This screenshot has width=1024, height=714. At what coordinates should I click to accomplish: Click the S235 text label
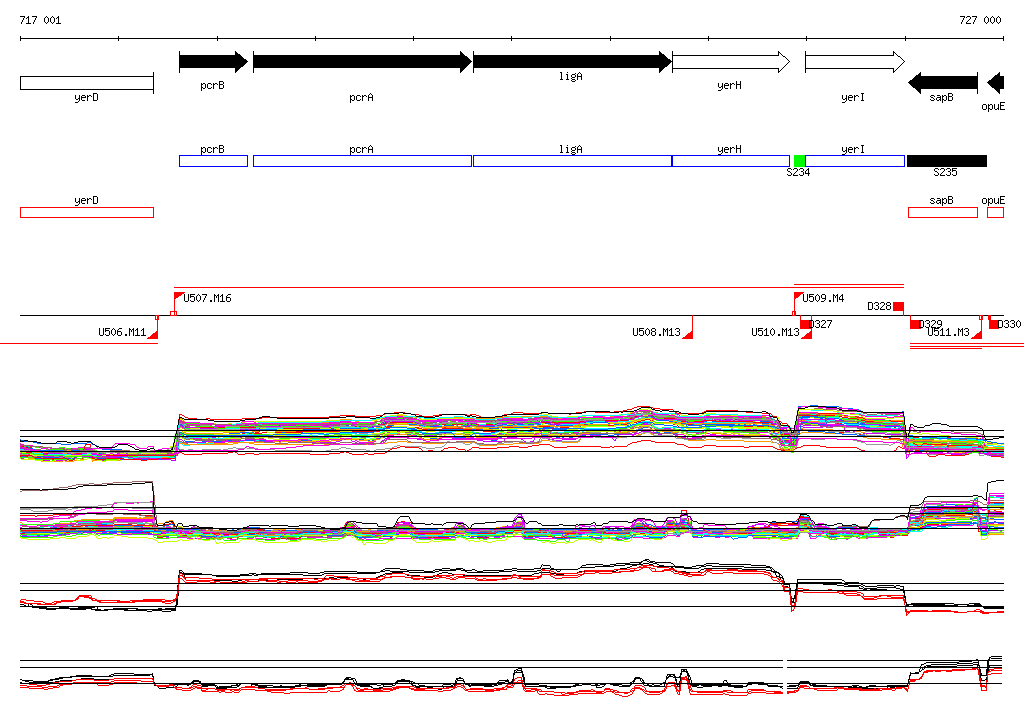coord(945,172)
